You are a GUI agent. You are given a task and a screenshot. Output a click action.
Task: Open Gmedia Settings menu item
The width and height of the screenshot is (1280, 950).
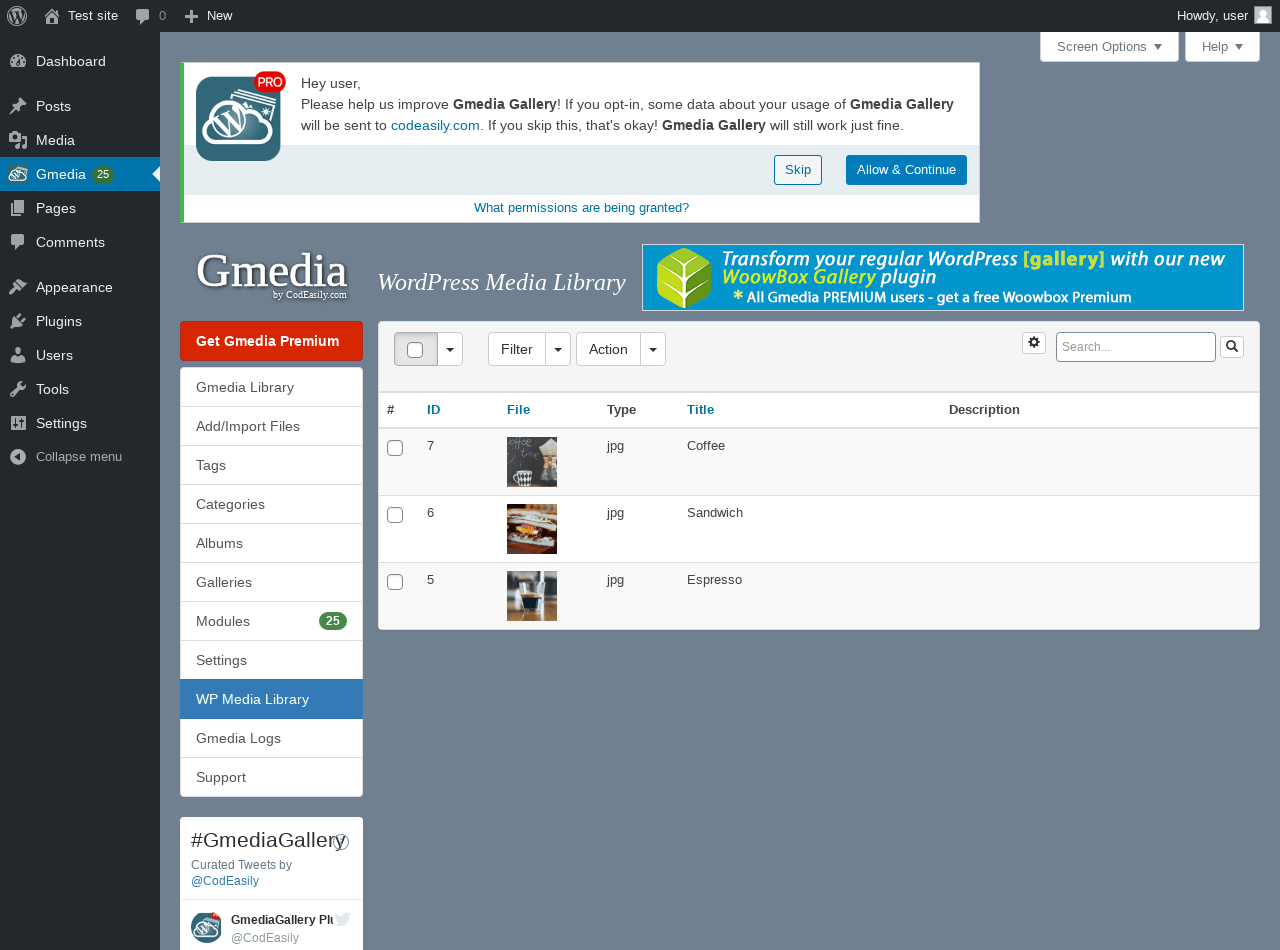(x=271, y=660)
